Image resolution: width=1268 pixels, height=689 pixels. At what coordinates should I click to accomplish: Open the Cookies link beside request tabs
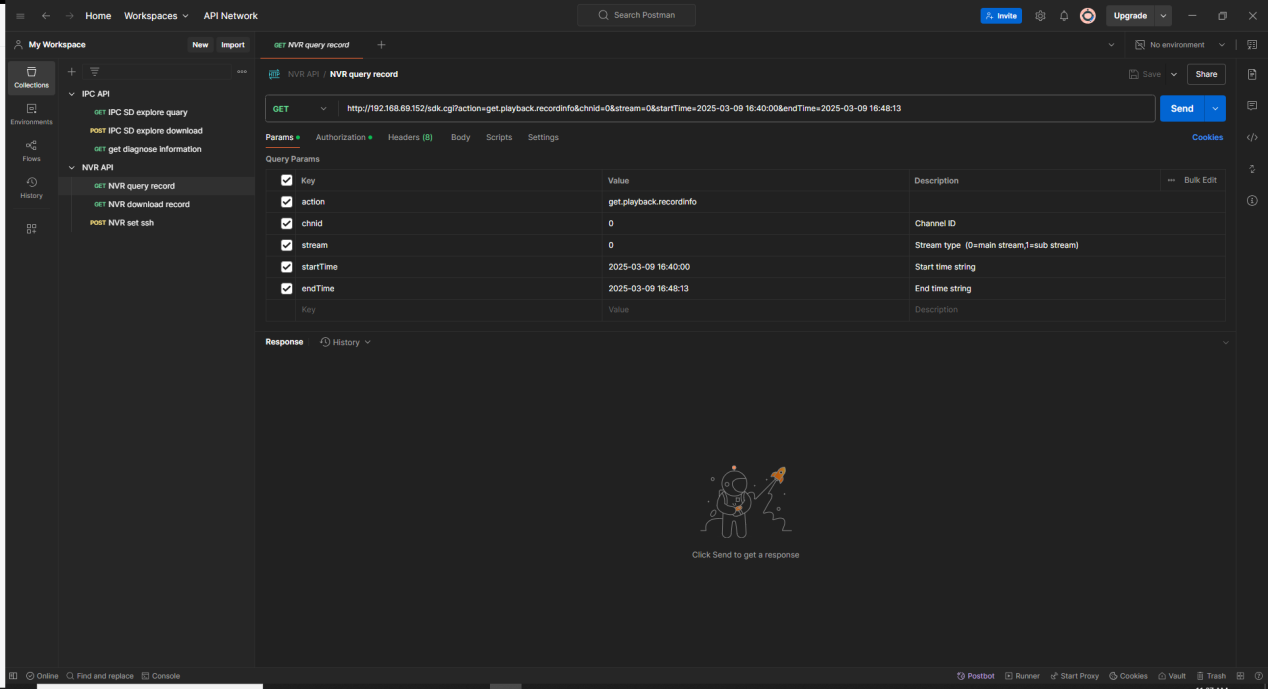point(1207,137)
